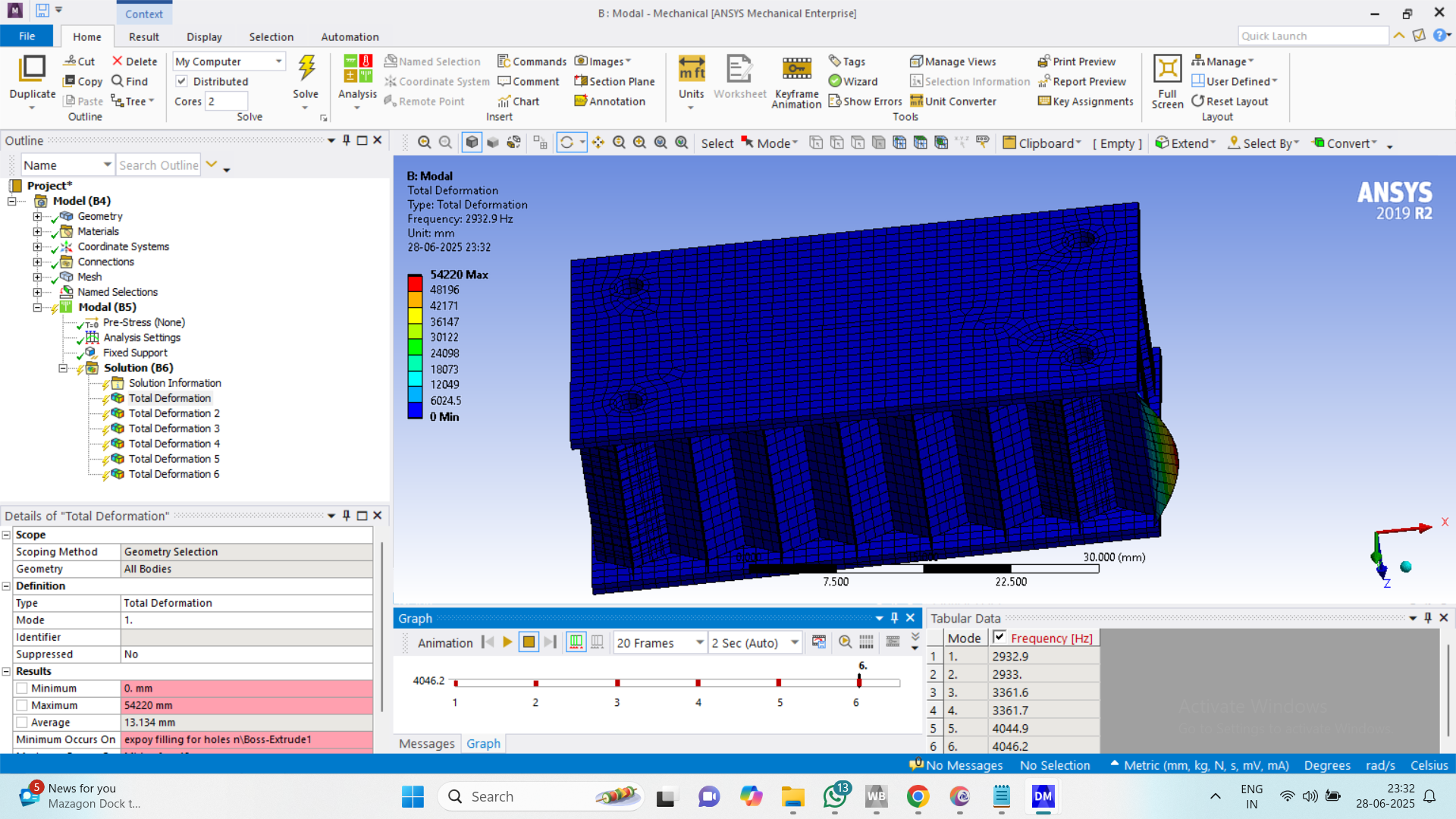Click the Search Outline field

(x=158, y=165)
